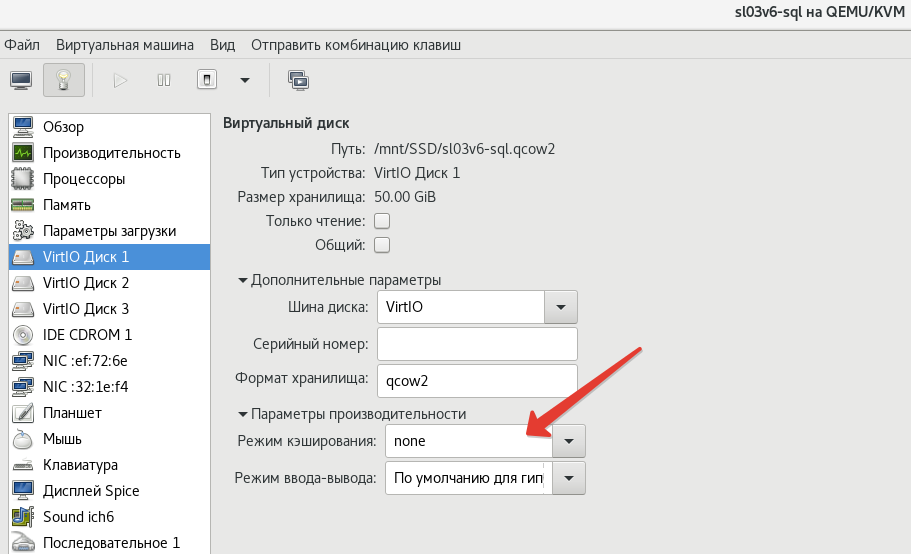Open the Виртуальная машина menu
911x554 pixels.
(x=125, y=45)
